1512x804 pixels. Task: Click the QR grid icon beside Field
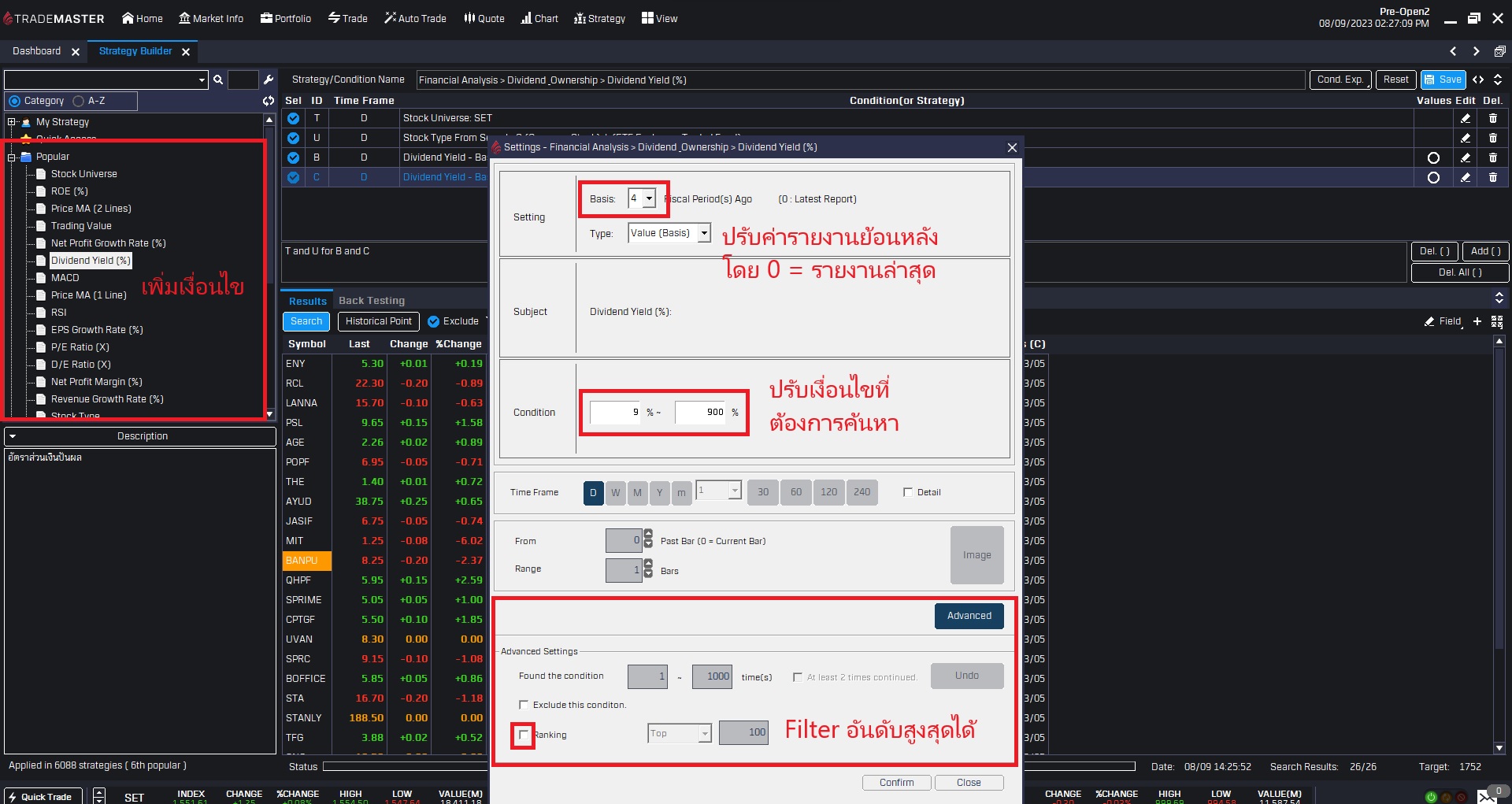(1497, 321)
